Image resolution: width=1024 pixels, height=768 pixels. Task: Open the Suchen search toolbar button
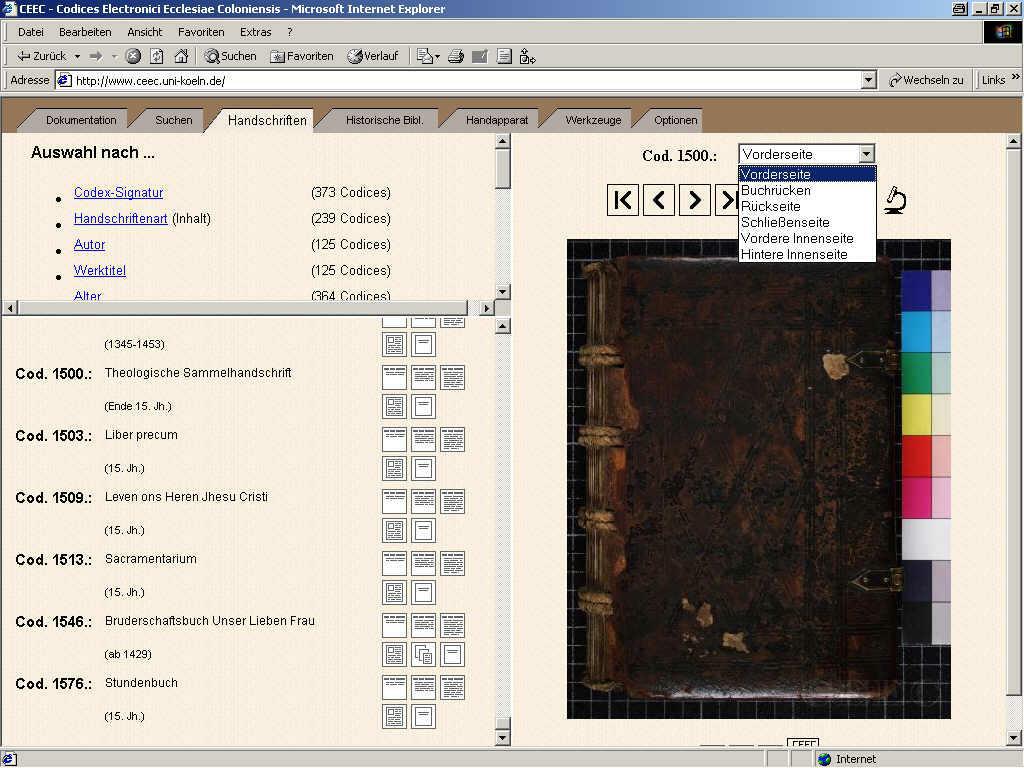[x=230, y=56]
